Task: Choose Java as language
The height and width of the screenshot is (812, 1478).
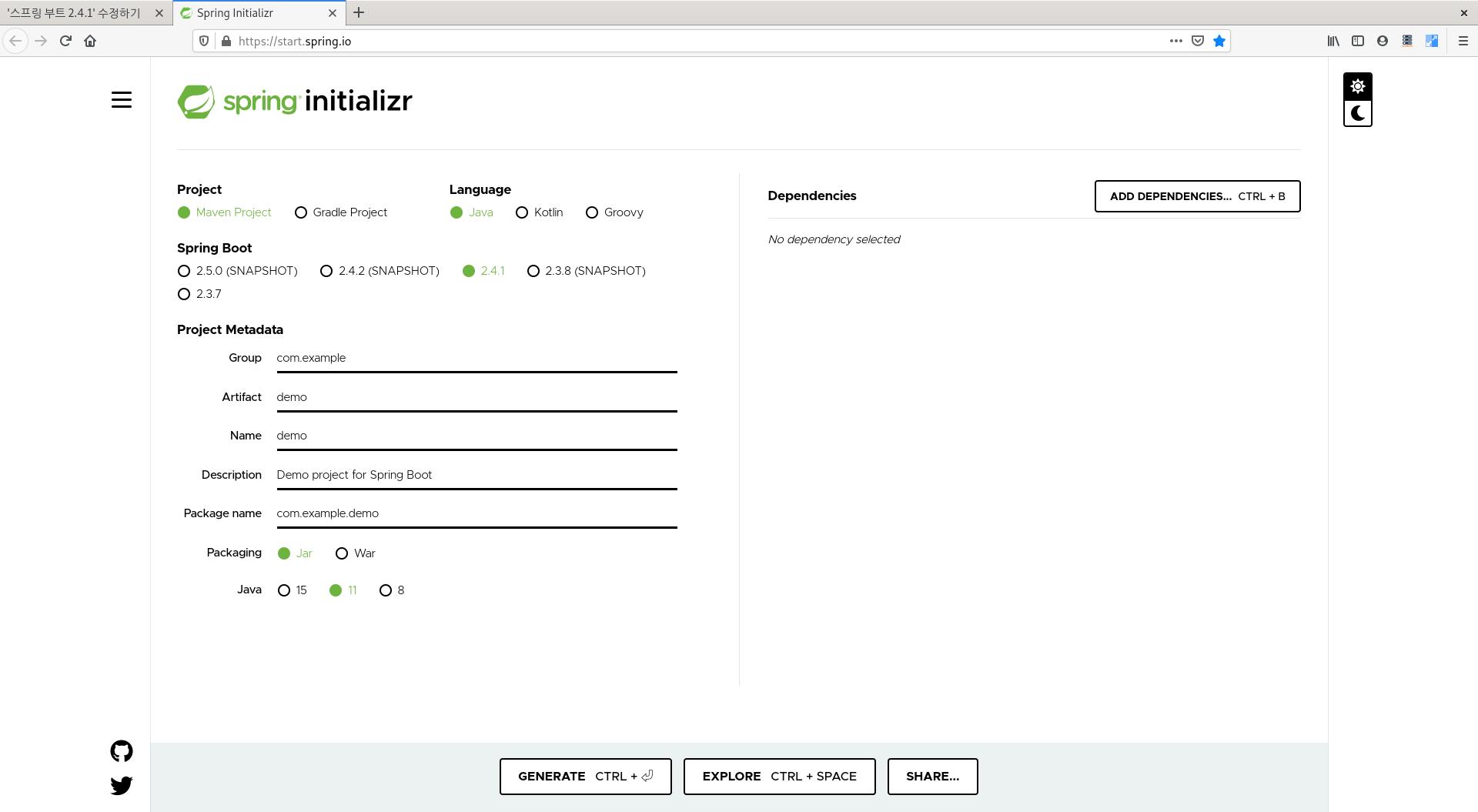Action: 472,212
